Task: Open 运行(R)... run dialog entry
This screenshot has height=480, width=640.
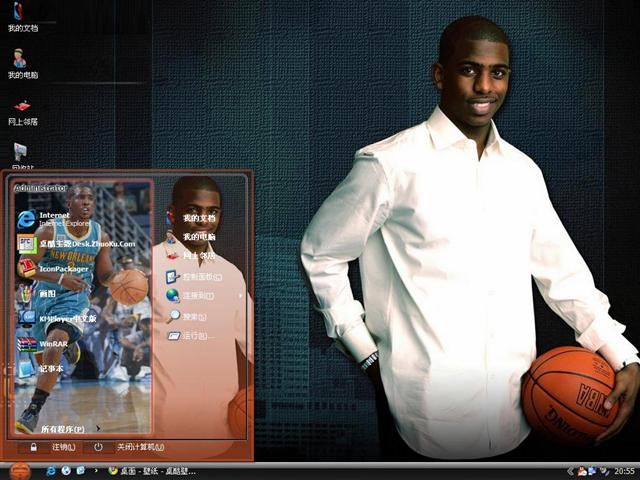Action: click(191, 336)
